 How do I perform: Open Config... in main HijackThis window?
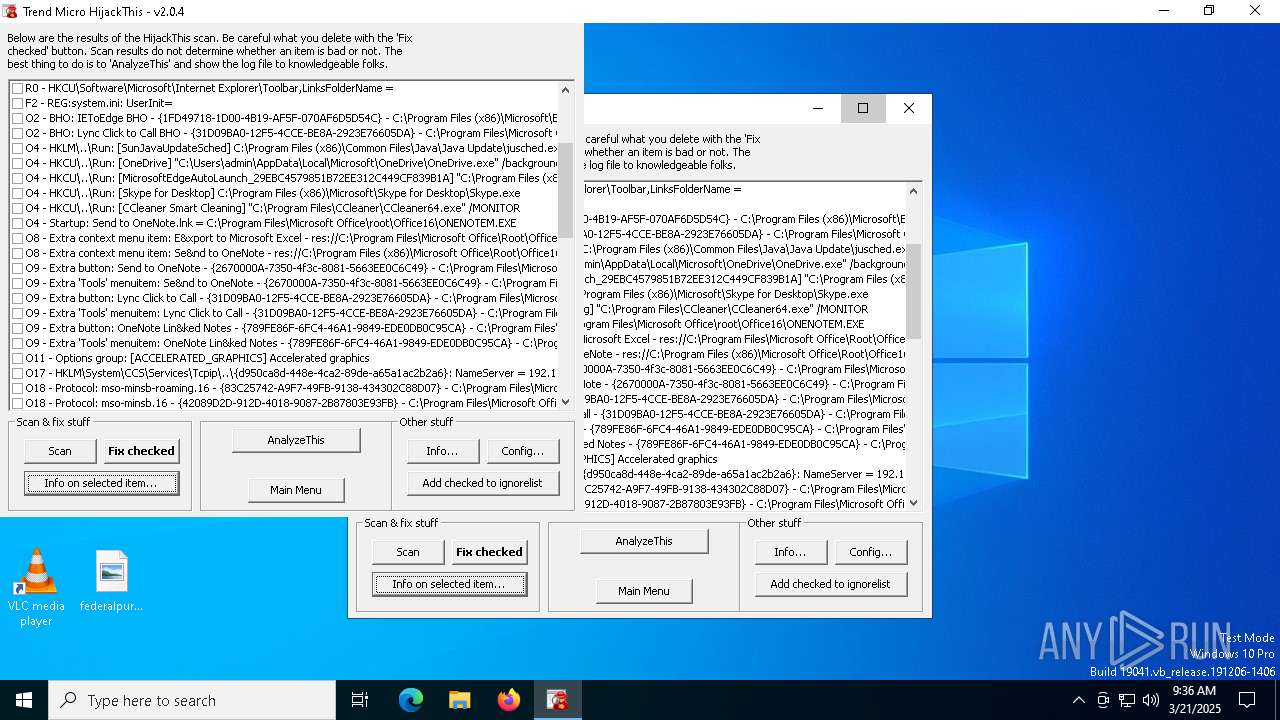523,451
